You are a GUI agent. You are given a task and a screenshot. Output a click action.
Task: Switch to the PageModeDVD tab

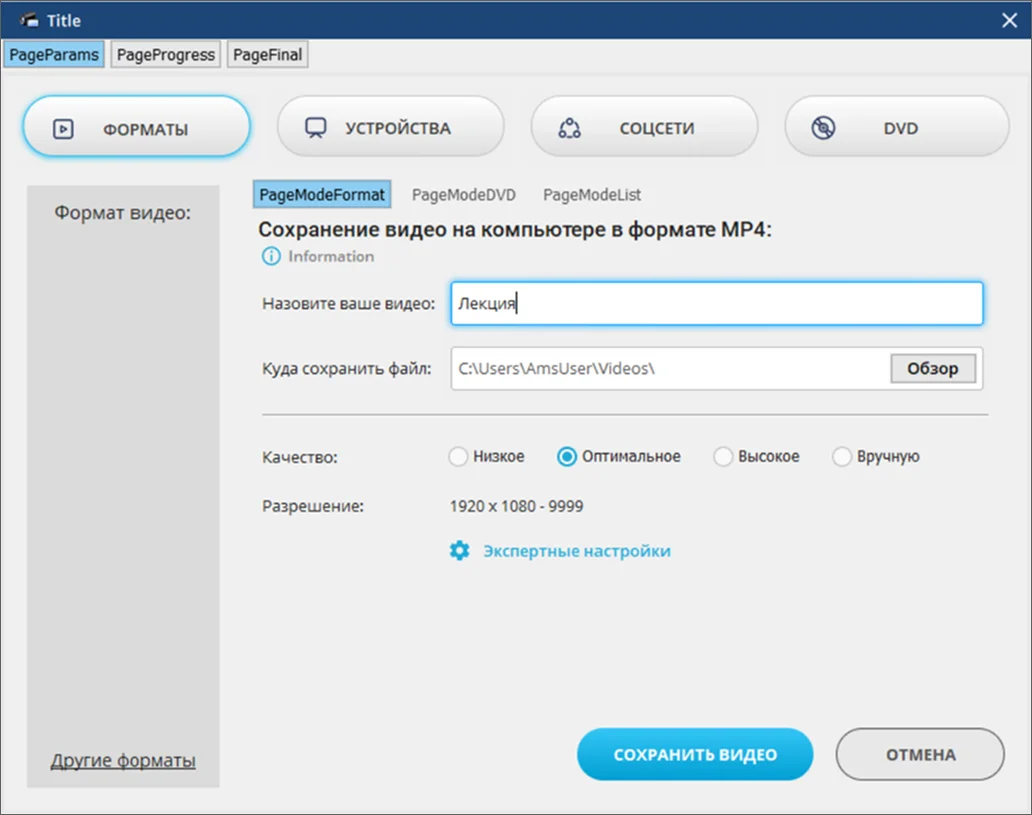(x=463, y=195)
